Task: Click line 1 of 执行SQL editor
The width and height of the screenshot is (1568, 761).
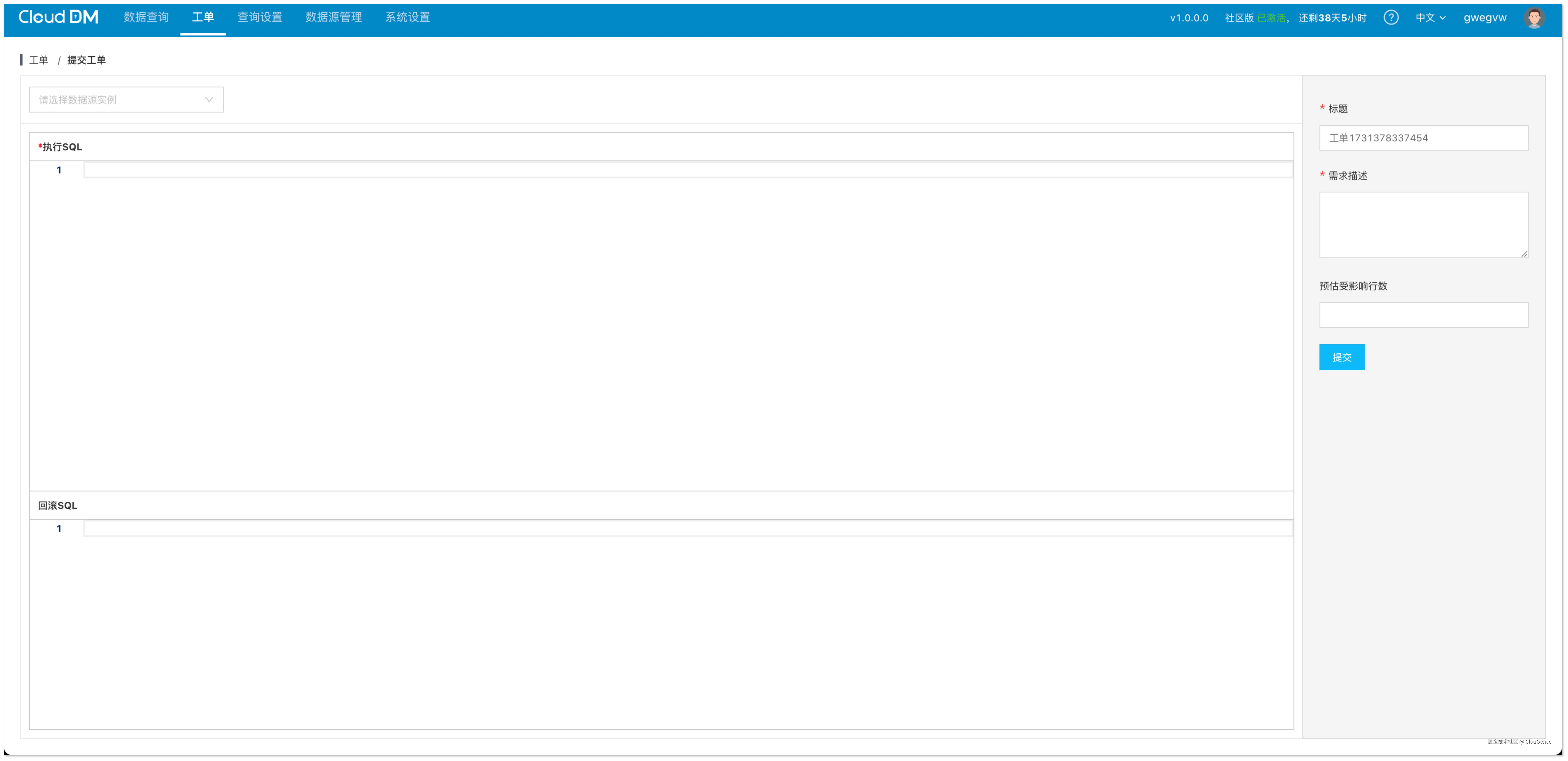Action: click(688, 170)
